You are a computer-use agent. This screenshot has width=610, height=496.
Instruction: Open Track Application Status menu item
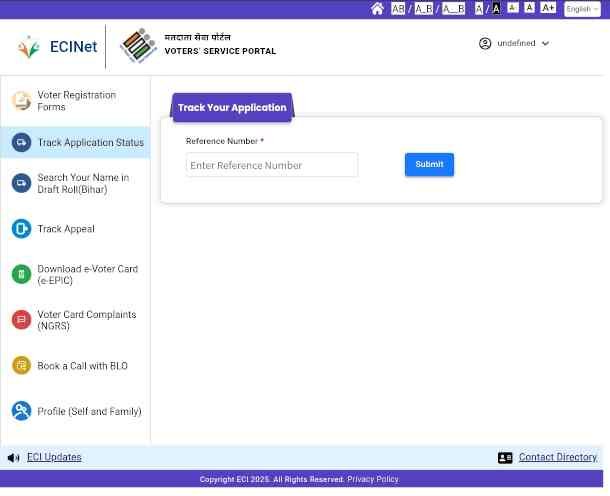90,143
